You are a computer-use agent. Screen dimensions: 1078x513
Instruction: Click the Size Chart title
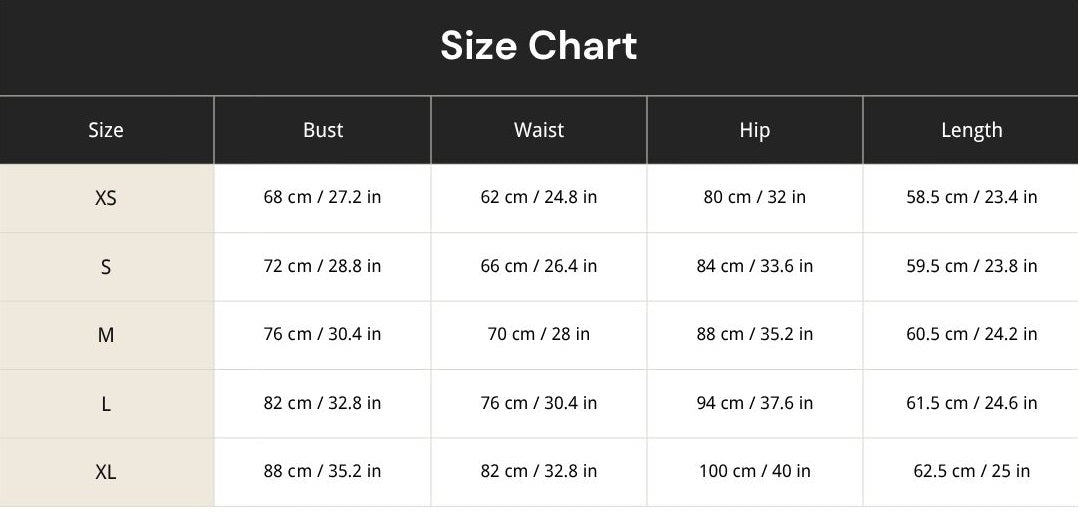click(x=538, y=45)
